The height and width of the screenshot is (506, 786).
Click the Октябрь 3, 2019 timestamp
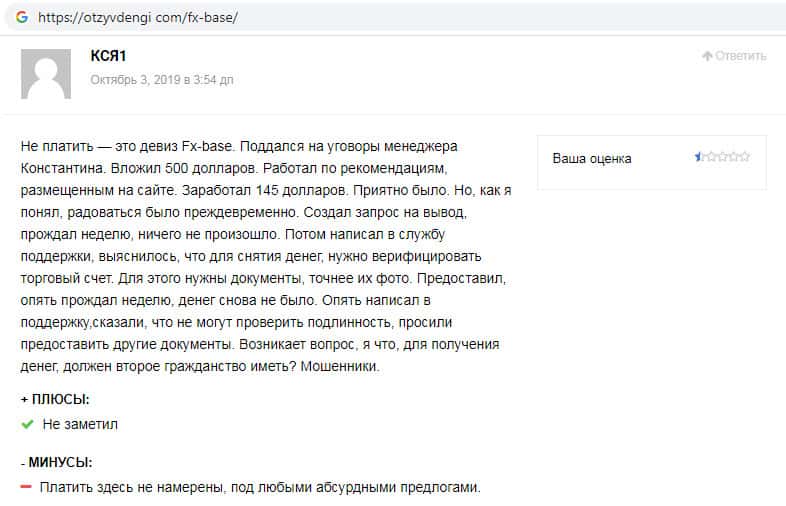tap(162, 80)
